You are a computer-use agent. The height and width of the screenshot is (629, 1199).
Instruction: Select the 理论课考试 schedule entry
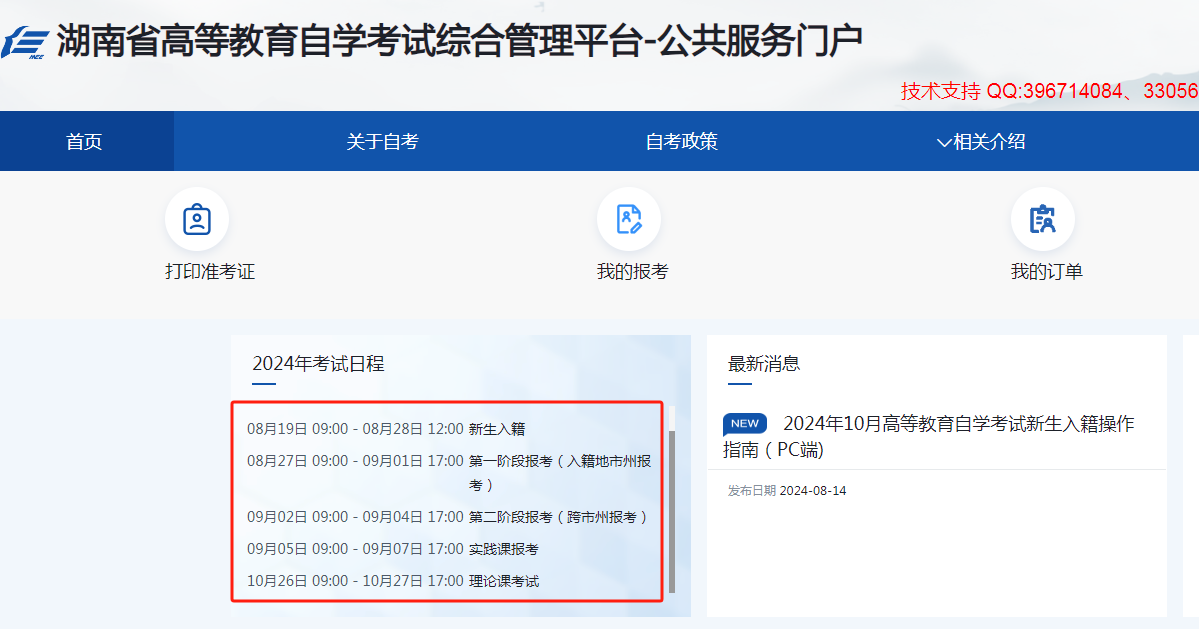[503, 581]
